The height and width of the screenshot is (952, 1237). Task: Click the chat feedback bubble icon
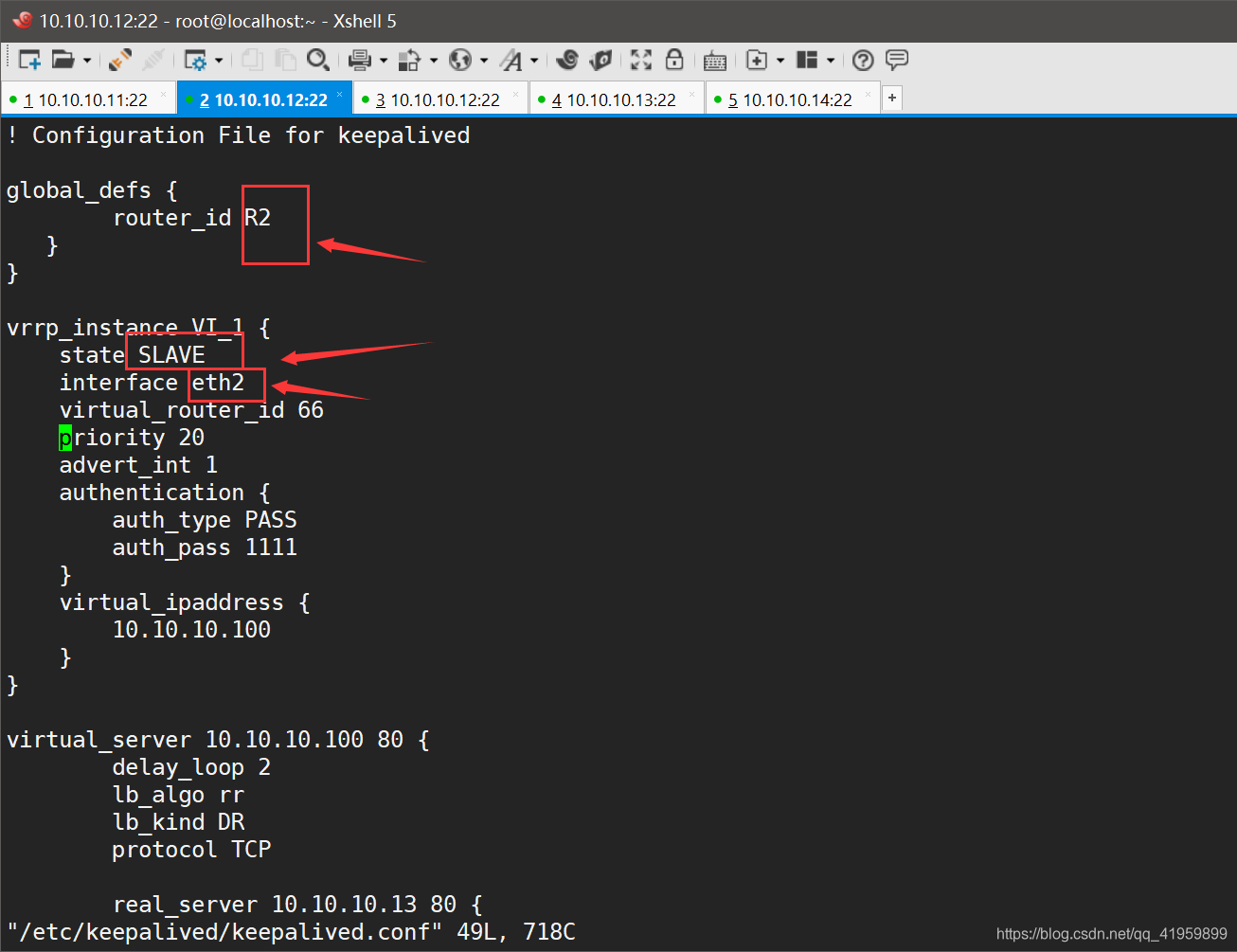click(x=897, y=60)
